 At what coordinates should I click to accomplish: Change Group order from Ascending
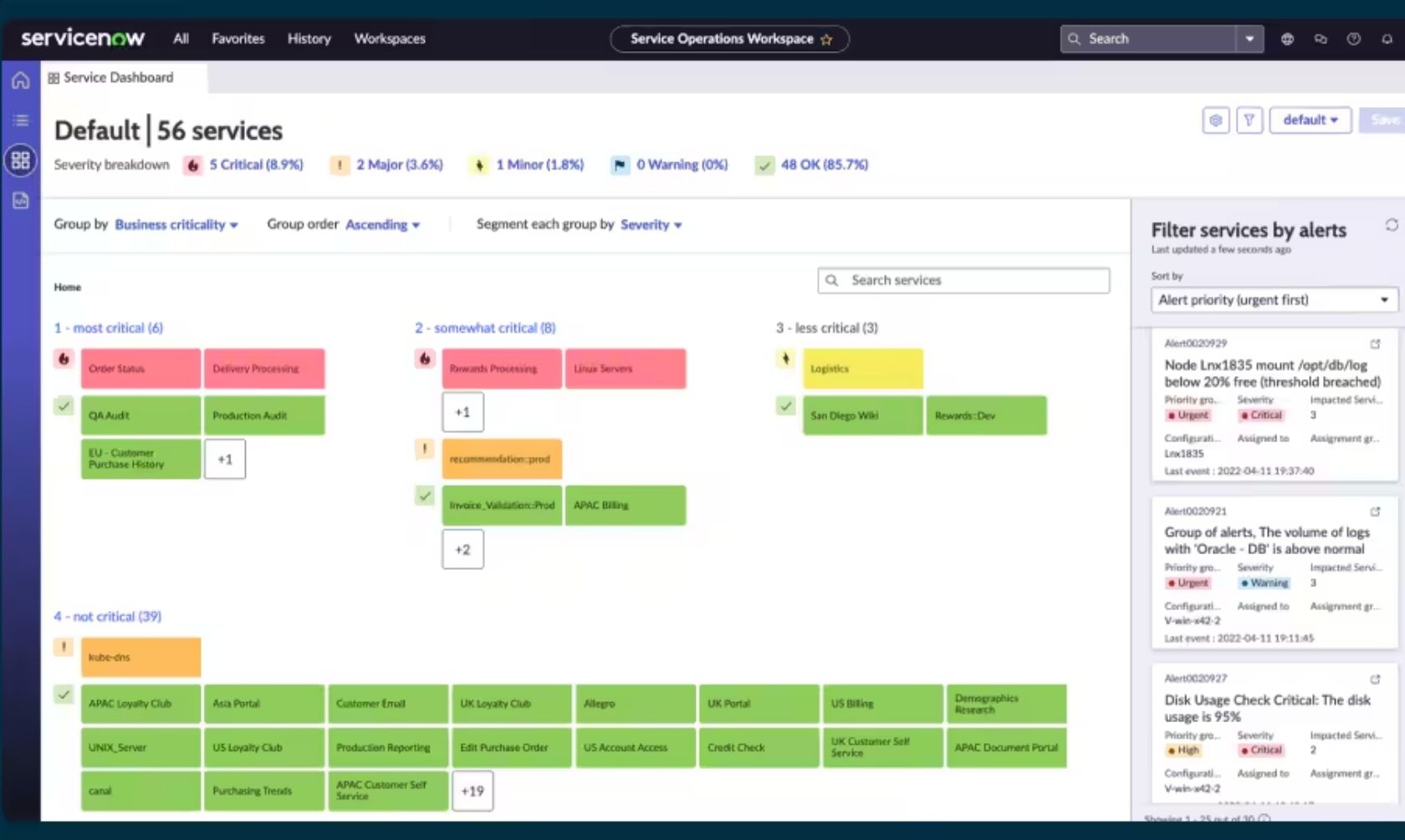tap(381, 224)
